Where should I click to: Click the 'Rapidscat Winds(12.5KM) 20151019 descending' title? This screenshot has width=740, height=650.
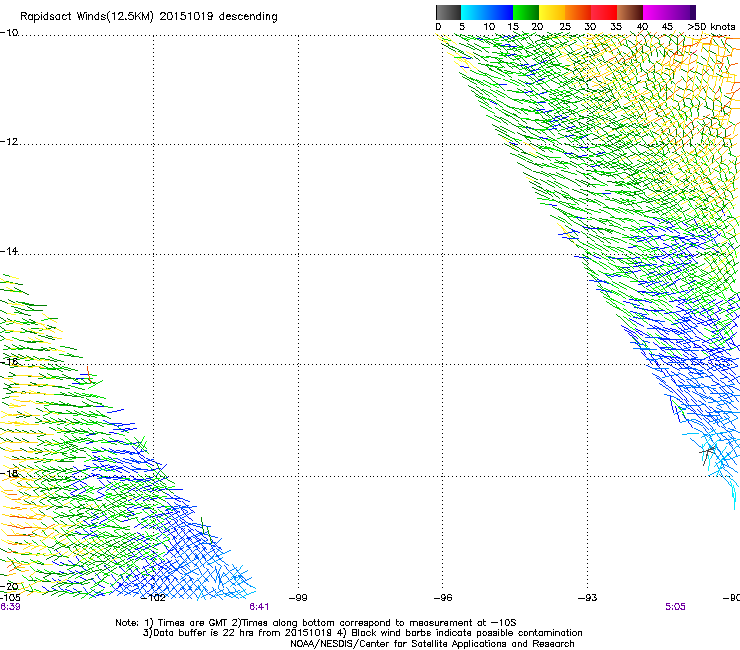(x=149, y=17)
